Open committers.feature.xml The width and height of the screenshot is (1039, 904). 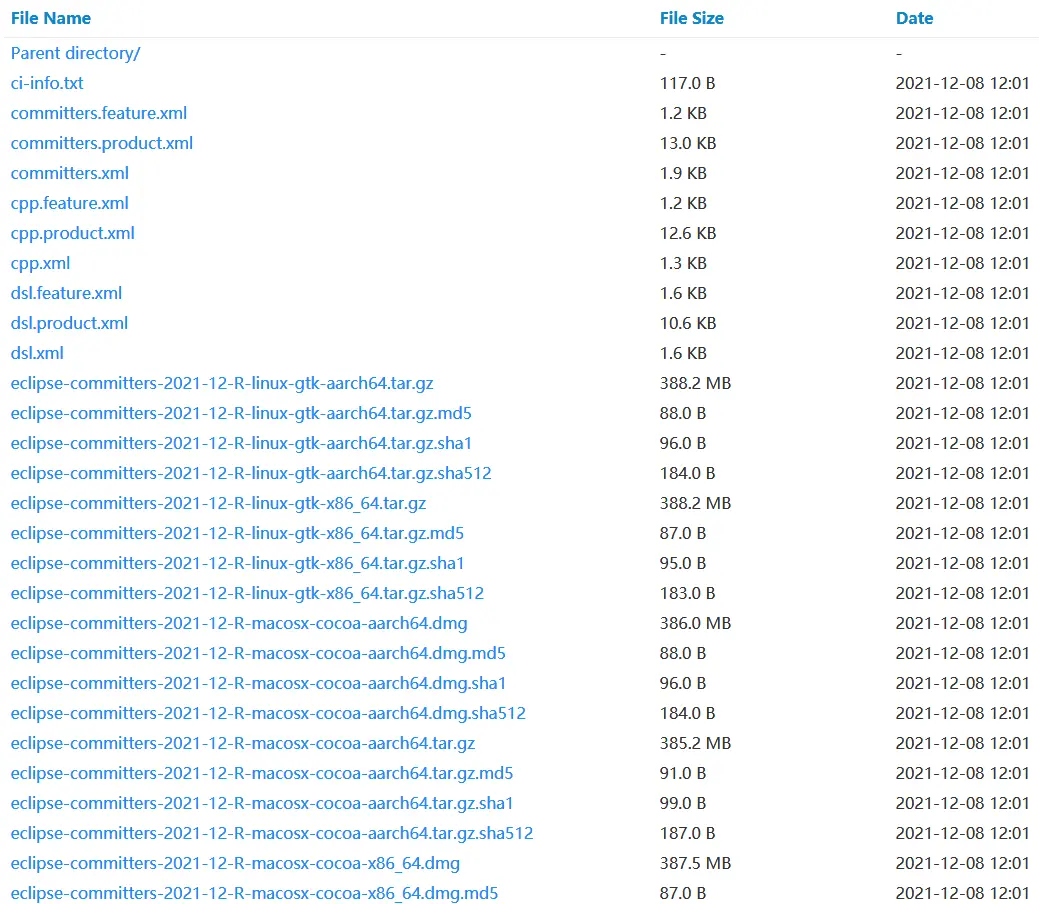click(99, 113)
